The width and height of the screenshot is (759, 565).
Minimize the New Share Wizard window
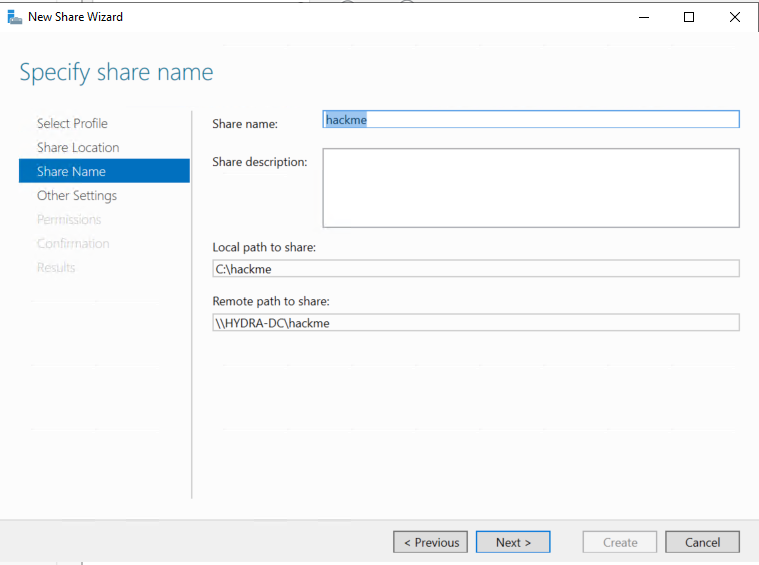(642, 17)
